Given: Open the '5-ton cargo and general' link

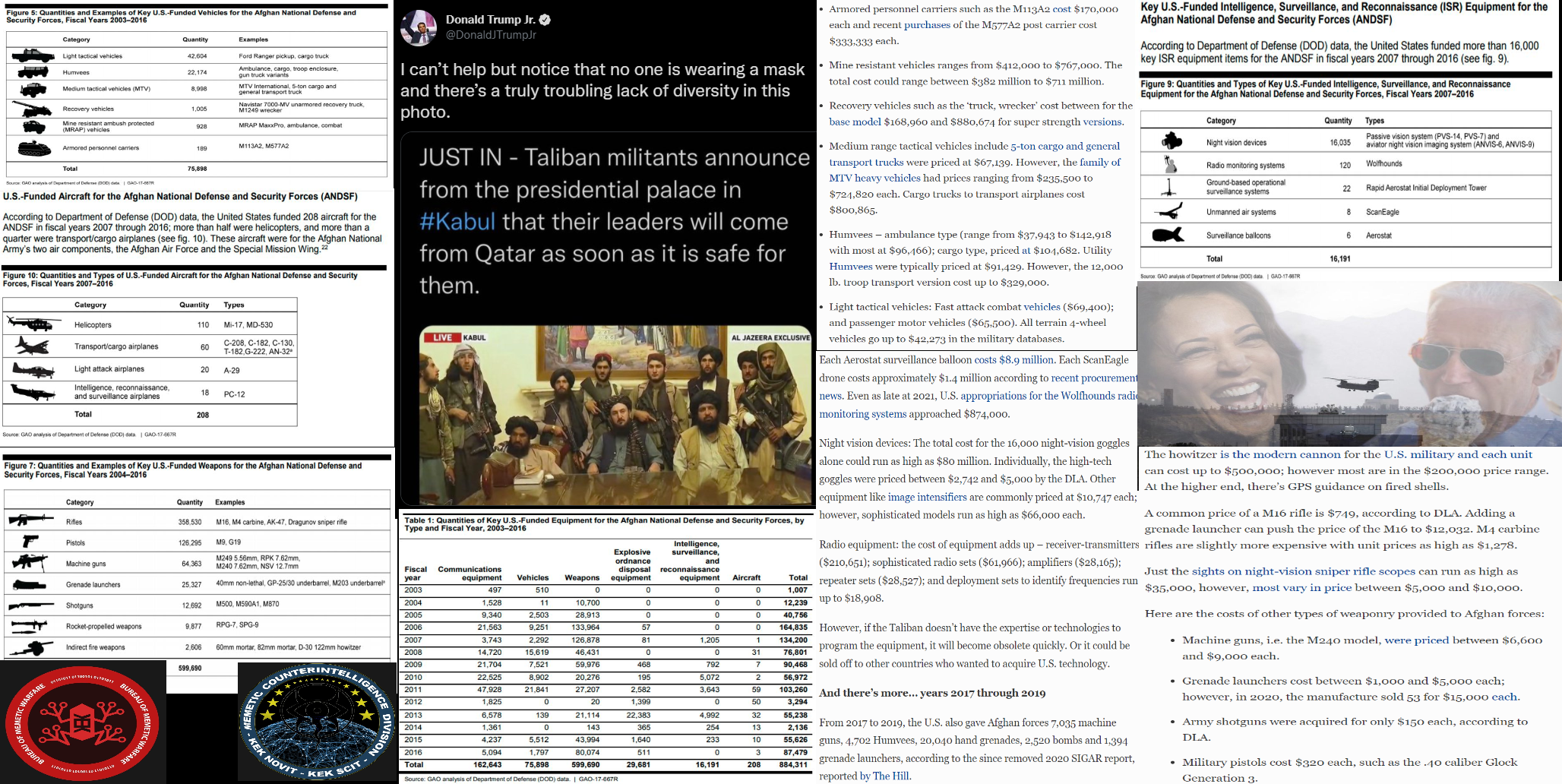Looking at the screenshot, I should coord(1065,146).
